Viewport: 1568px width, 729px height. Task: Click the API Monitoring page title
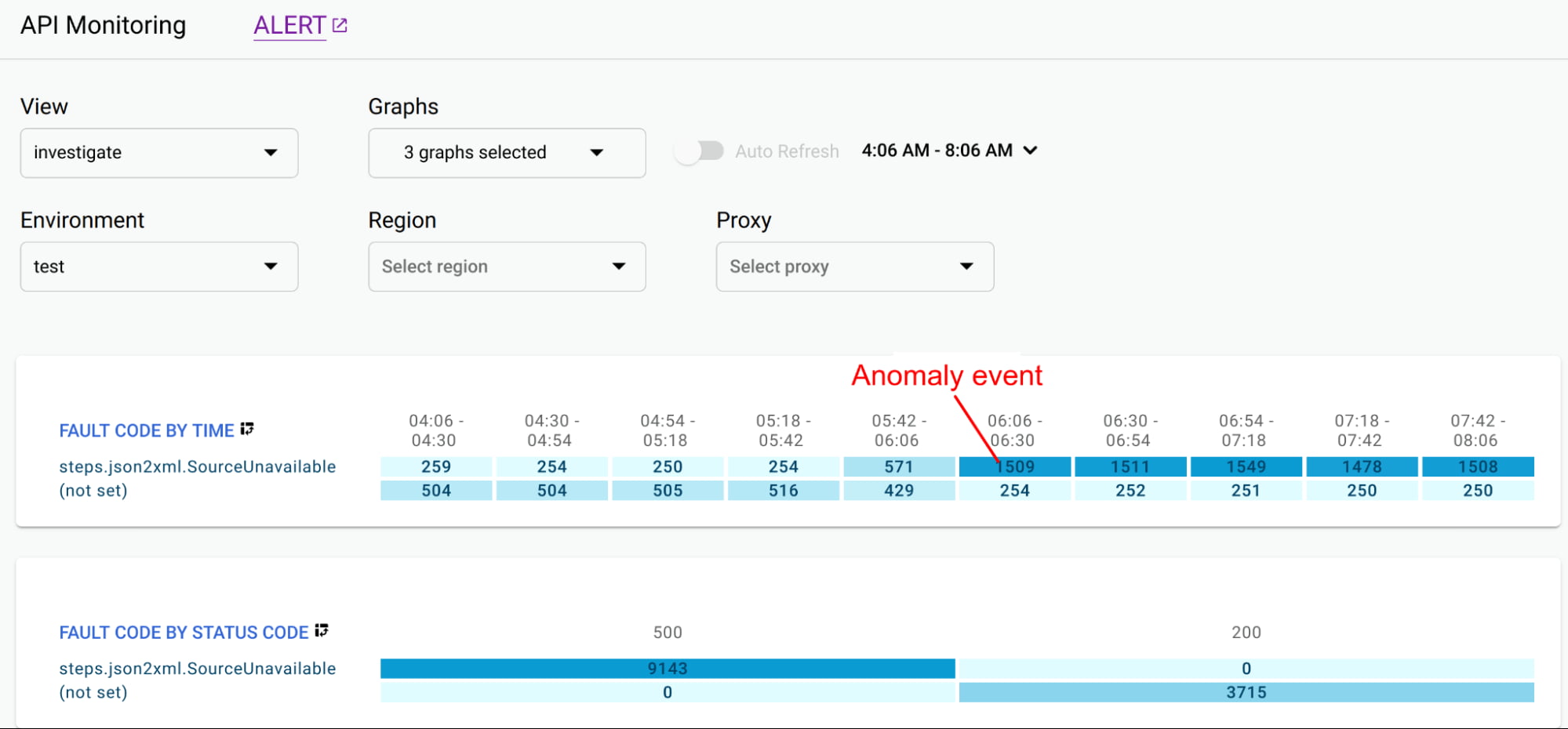coord(103,25)
